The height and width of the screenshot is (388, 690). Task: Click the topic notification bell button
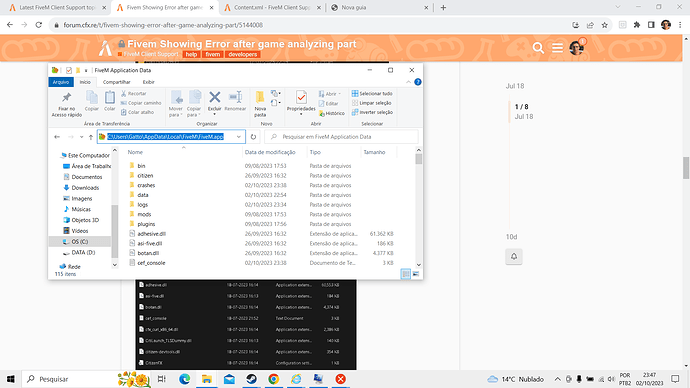514,256
